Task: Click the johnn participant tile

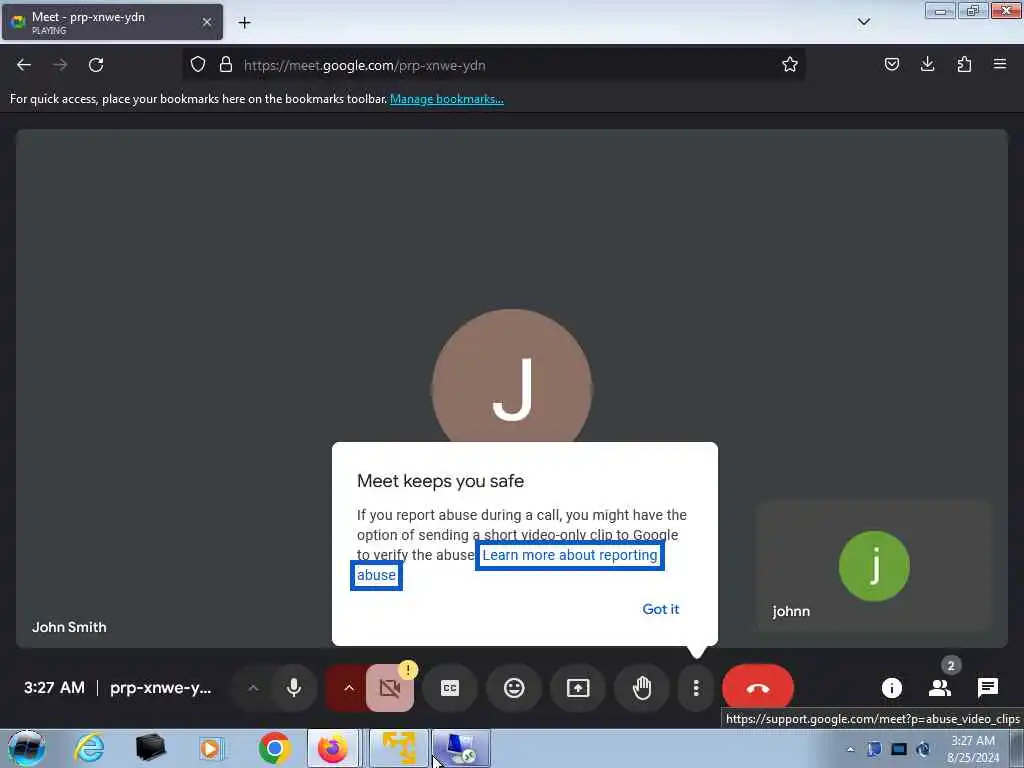Action: (874, 566)
